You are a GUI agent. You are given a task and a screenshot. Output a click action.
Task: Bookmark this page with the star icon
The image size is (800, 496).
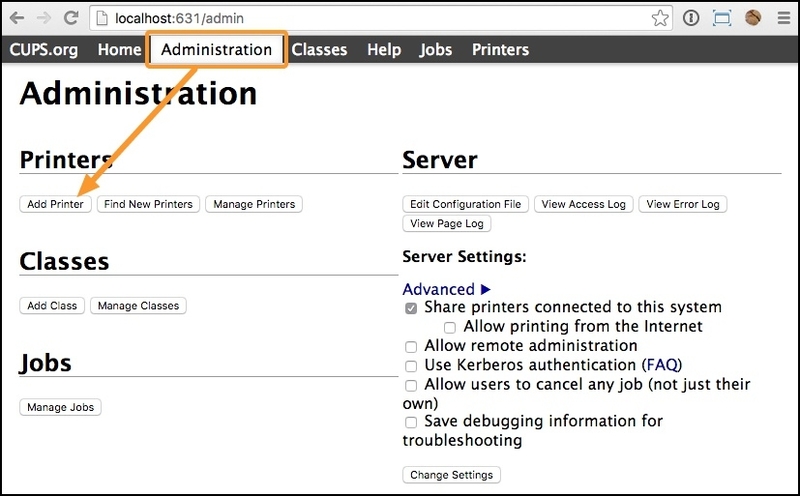[x=660, y=18]
